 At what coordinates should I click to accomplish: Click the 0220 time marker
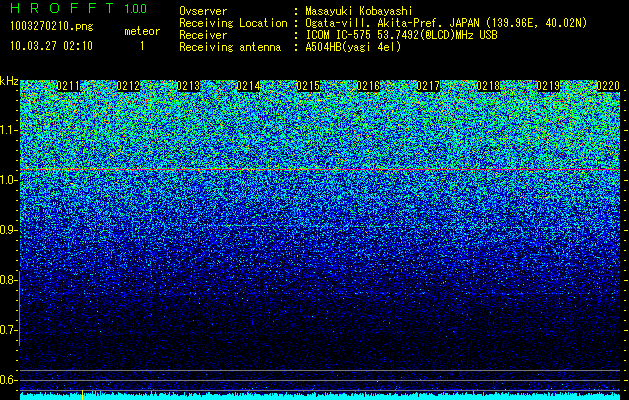pyautogui.click(x=608, y=86)
